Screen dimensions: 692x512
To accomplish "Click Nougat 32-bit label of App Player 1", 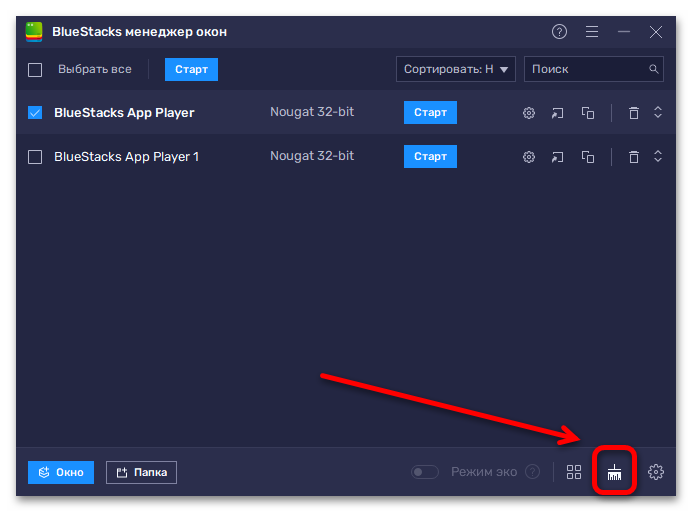I will (x=312, y=156).
